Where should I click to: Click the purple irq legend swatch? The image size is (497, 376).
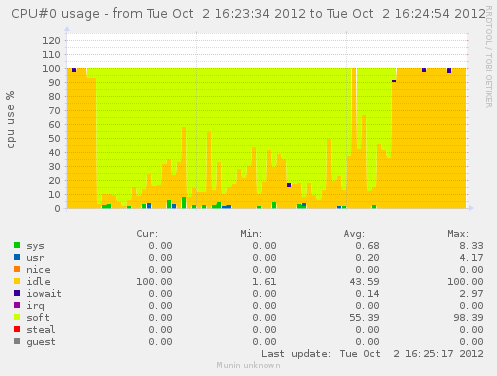17,305
